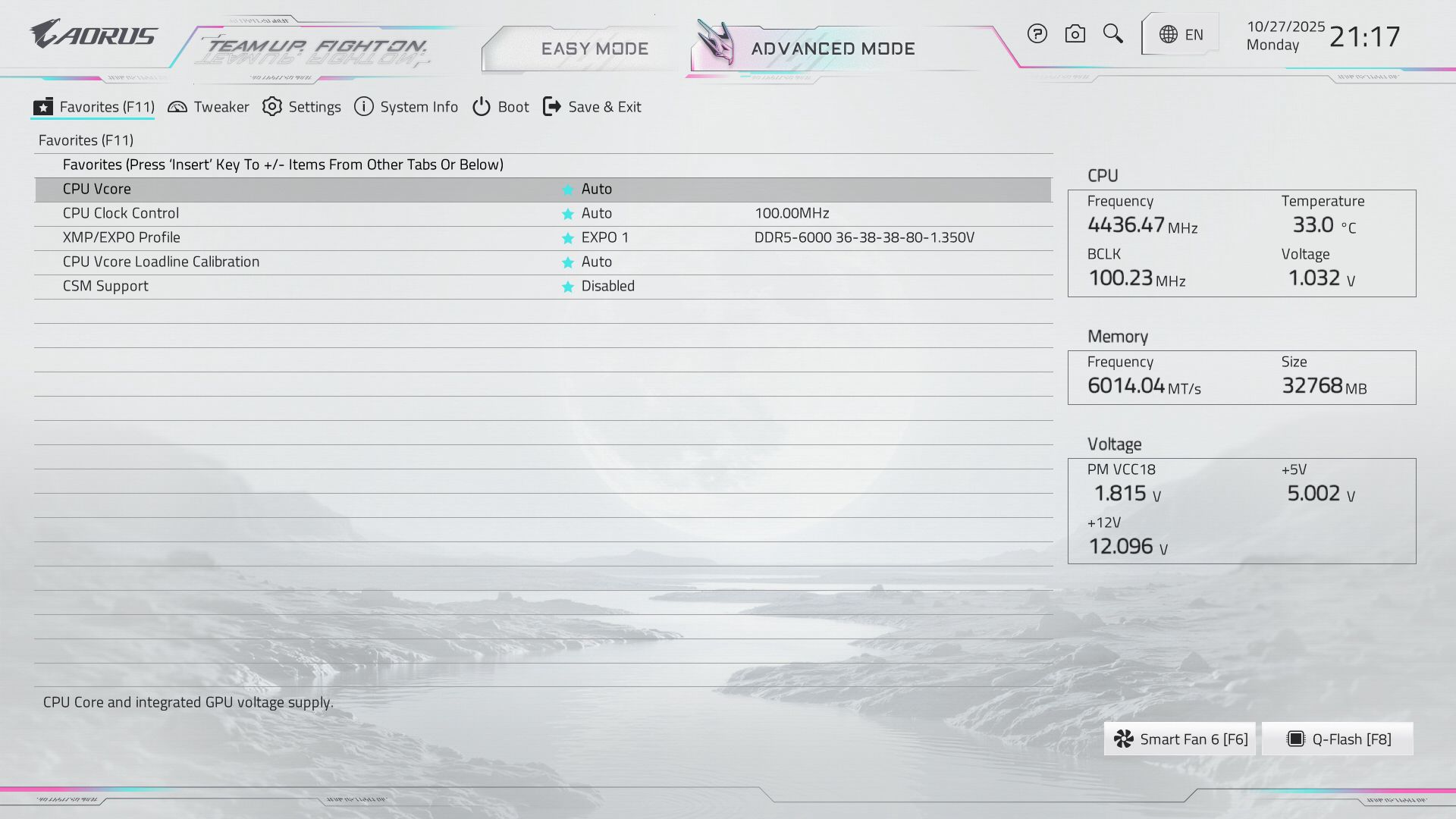Click the search magnifier icon
Screen dimensions: 1456x819
1112,33
